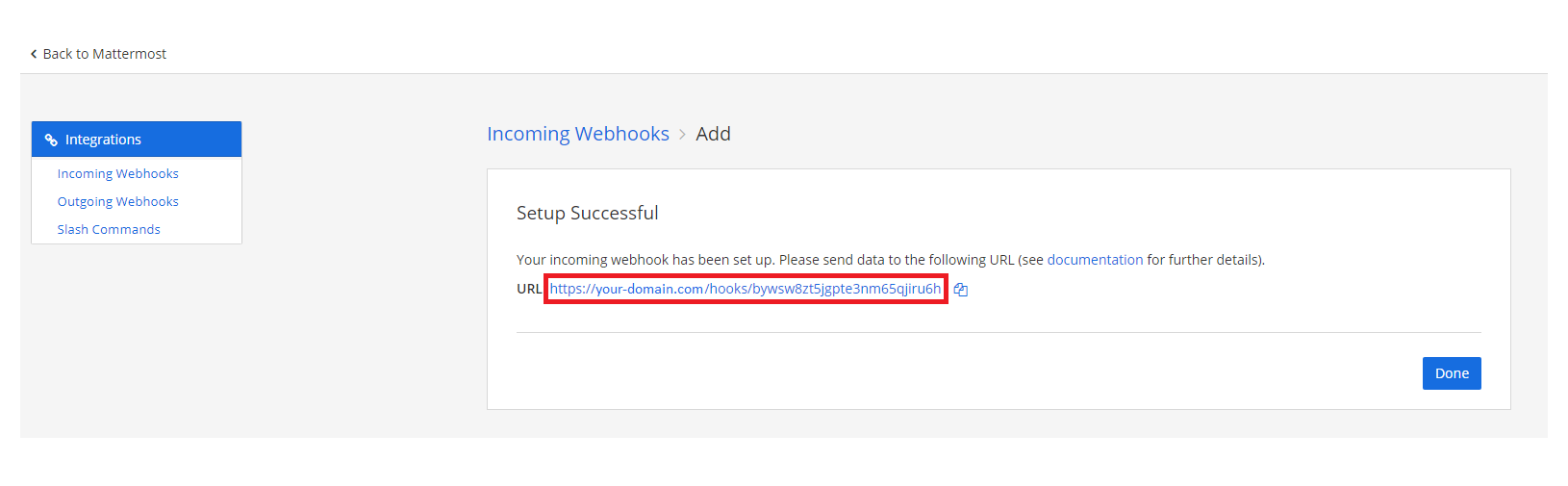Click the breadcrumb separator chevron before Add
Viewport: 1568px width, 486px height.
pyautogui.click(x=682, y=135)
